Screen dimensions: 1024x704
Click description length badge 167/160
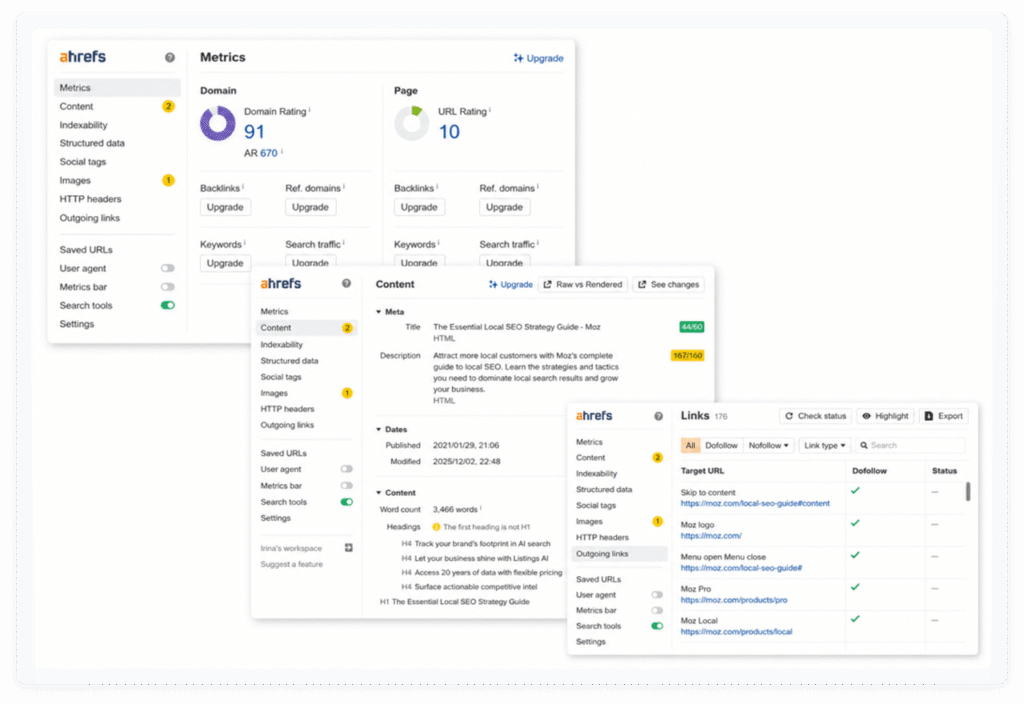coord(687,356)
